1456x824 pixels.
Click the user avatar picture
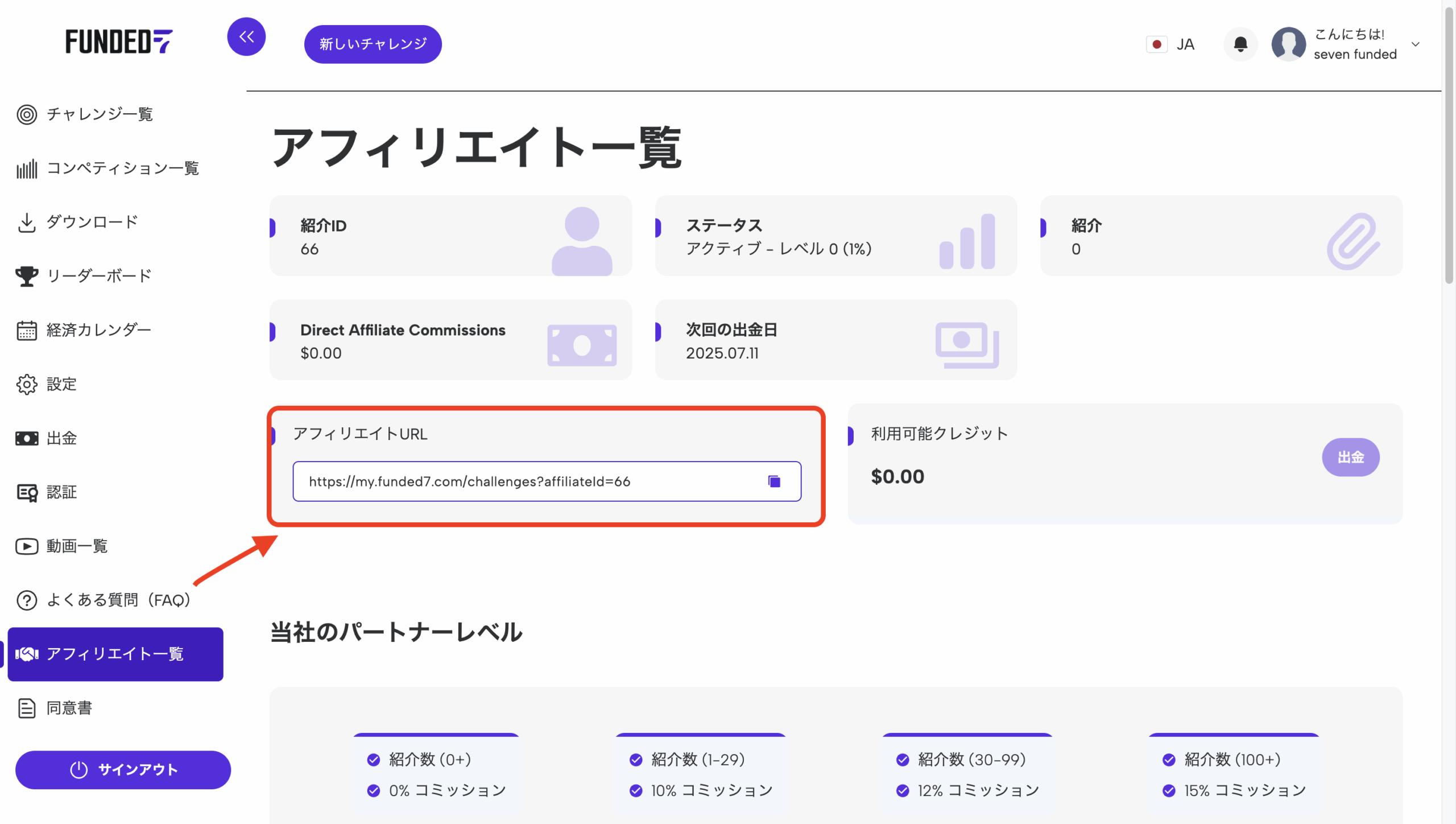[x=1288, y=44]
